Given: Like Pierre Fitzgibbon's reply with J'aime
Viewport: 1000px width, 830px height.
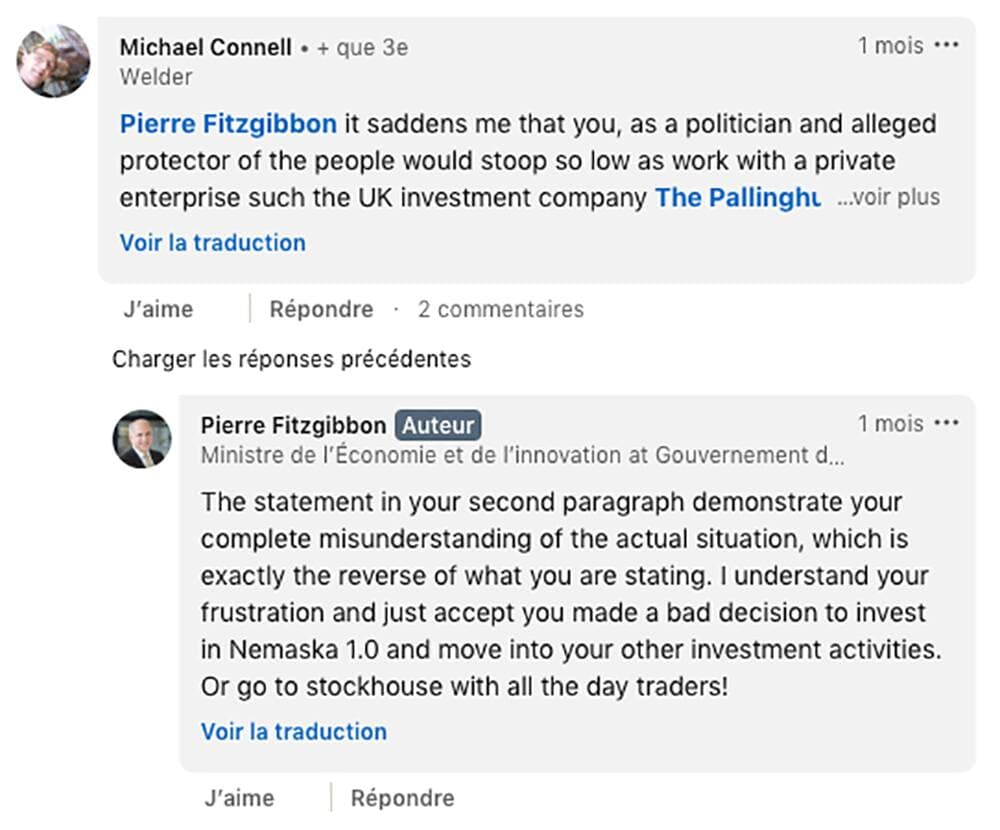Looking at the screenshot, I should (x=238, y=798).
